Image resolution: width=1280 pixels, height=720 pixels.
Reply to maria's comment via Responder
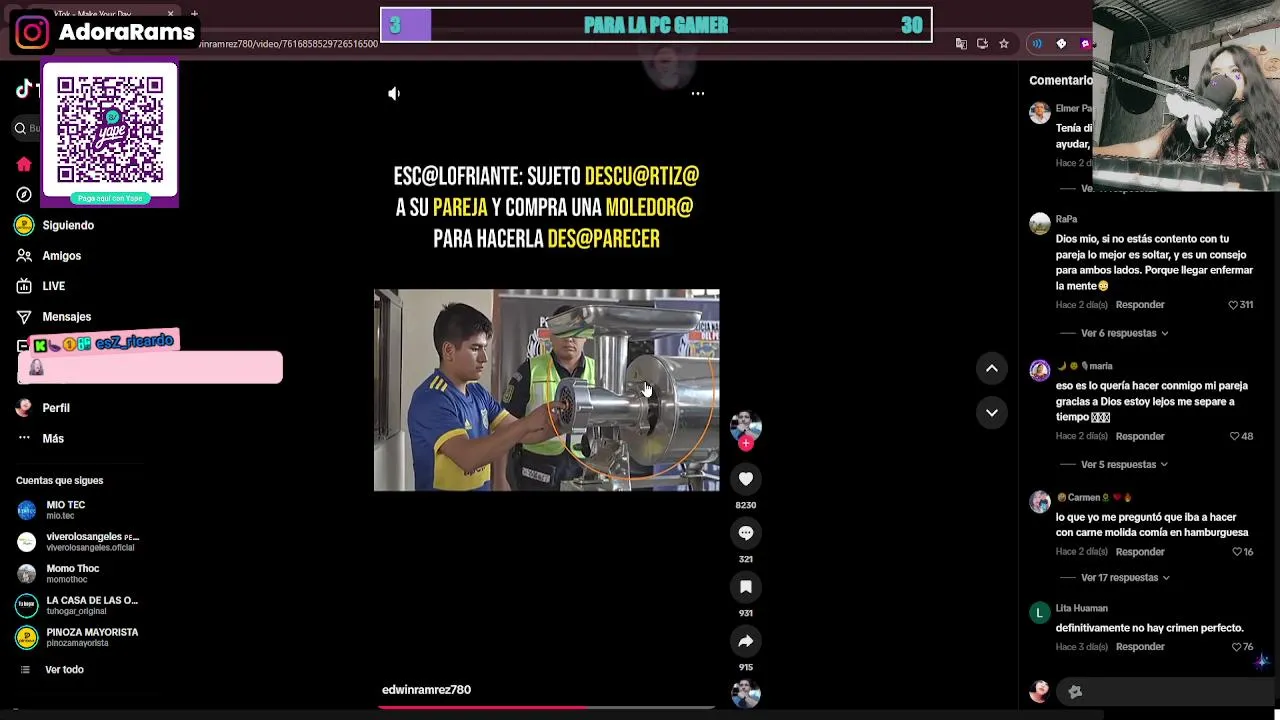click(1140, 436)
